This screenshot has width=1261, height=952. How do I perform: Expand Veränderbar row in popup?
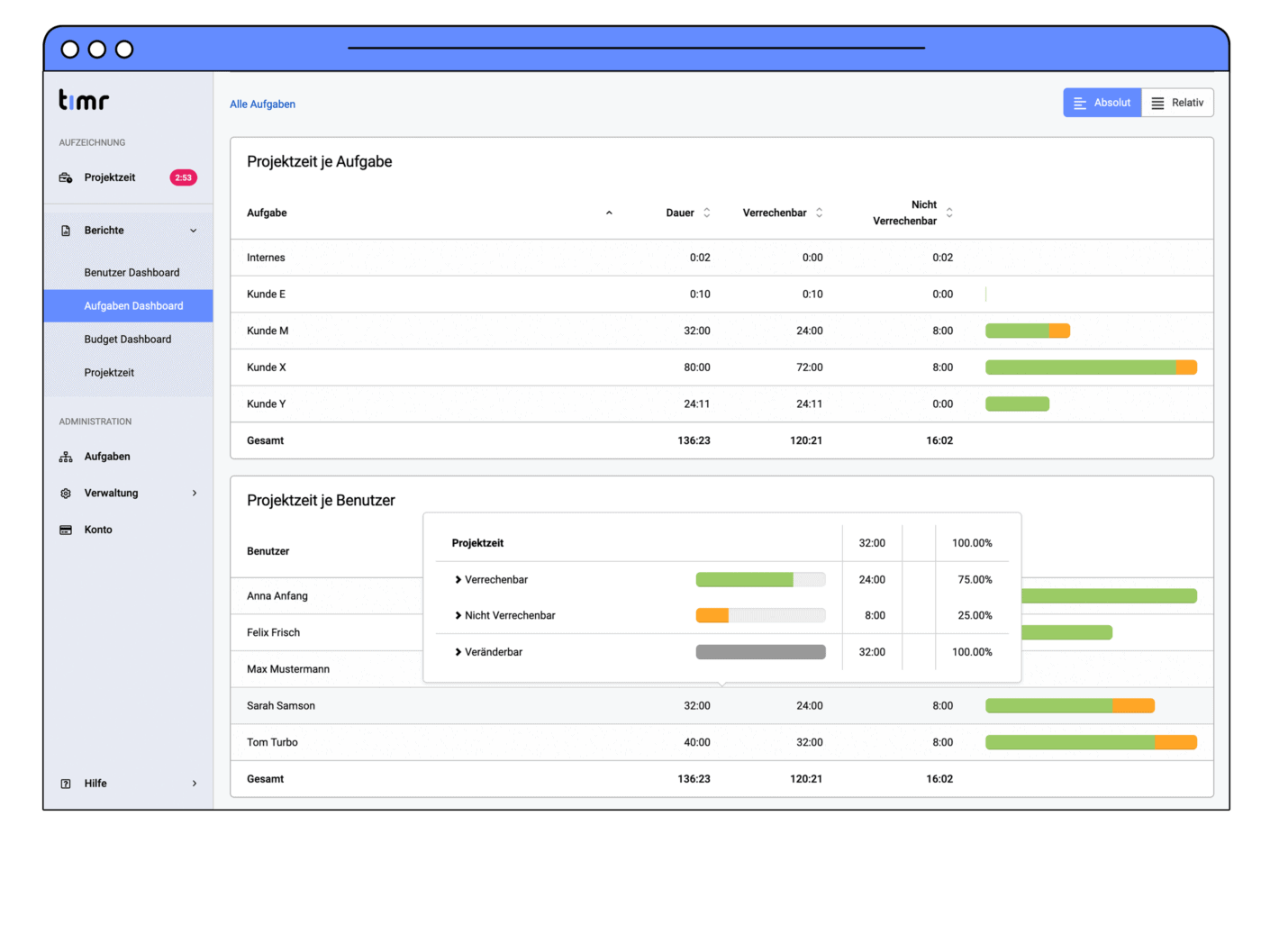[458, 652]
